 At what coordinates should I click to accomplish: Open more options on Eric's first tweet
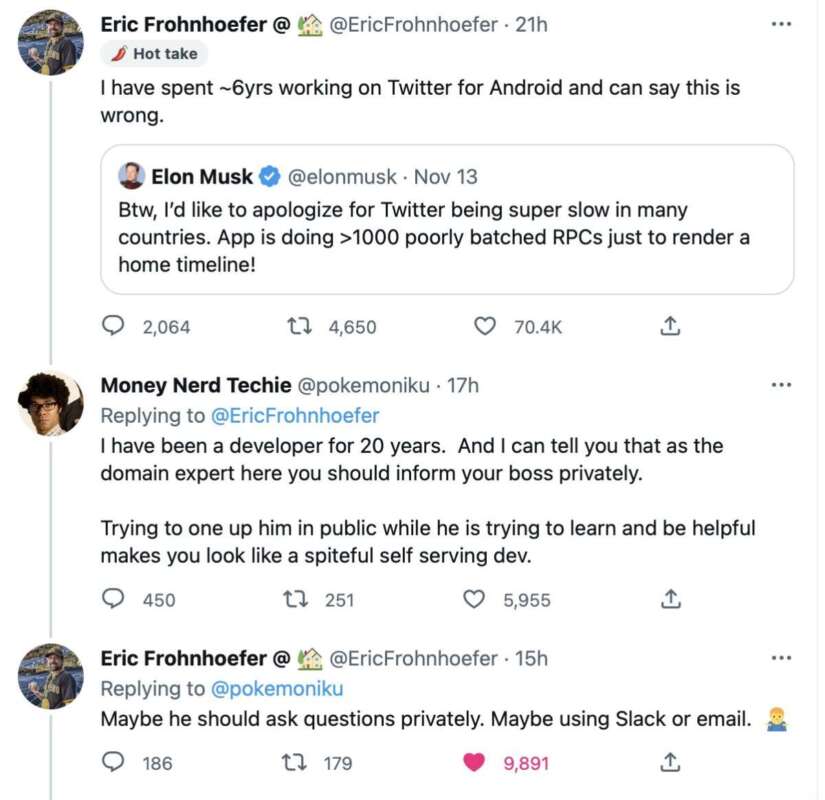click(781, 24)
